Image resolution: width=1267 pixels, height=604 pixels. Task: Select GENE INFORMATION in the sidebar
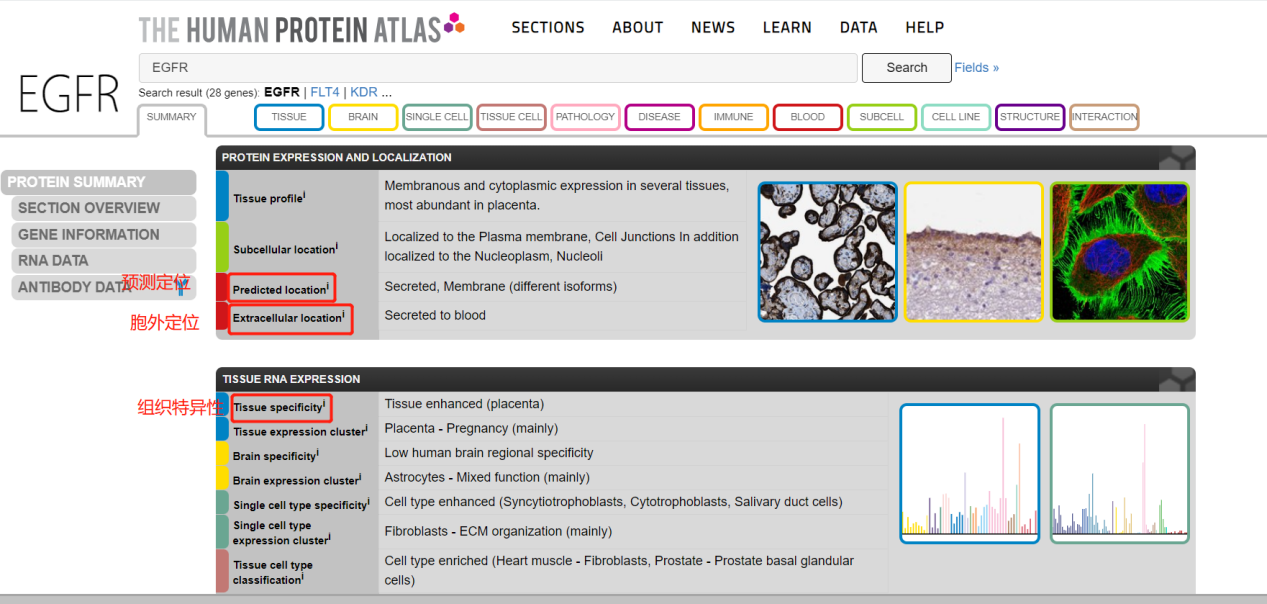tap(89, 235)
